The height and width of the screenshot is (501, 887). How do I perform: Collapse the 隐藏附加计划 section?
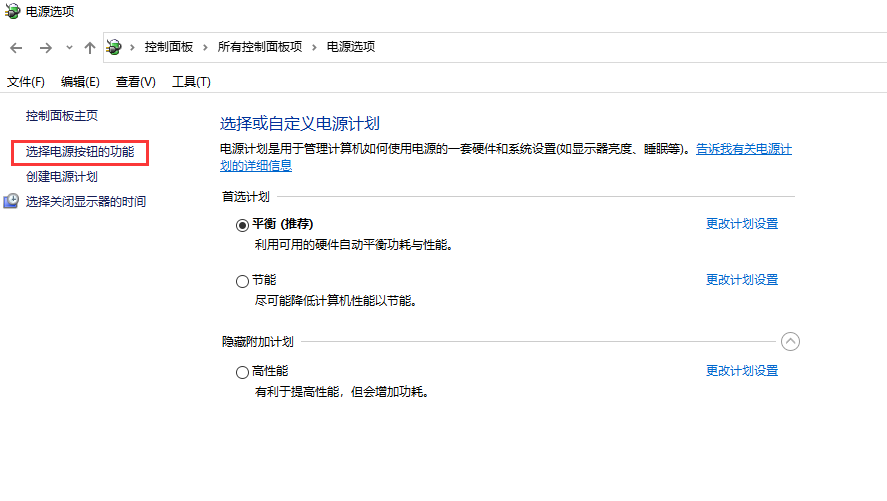[x=790, y=342]
